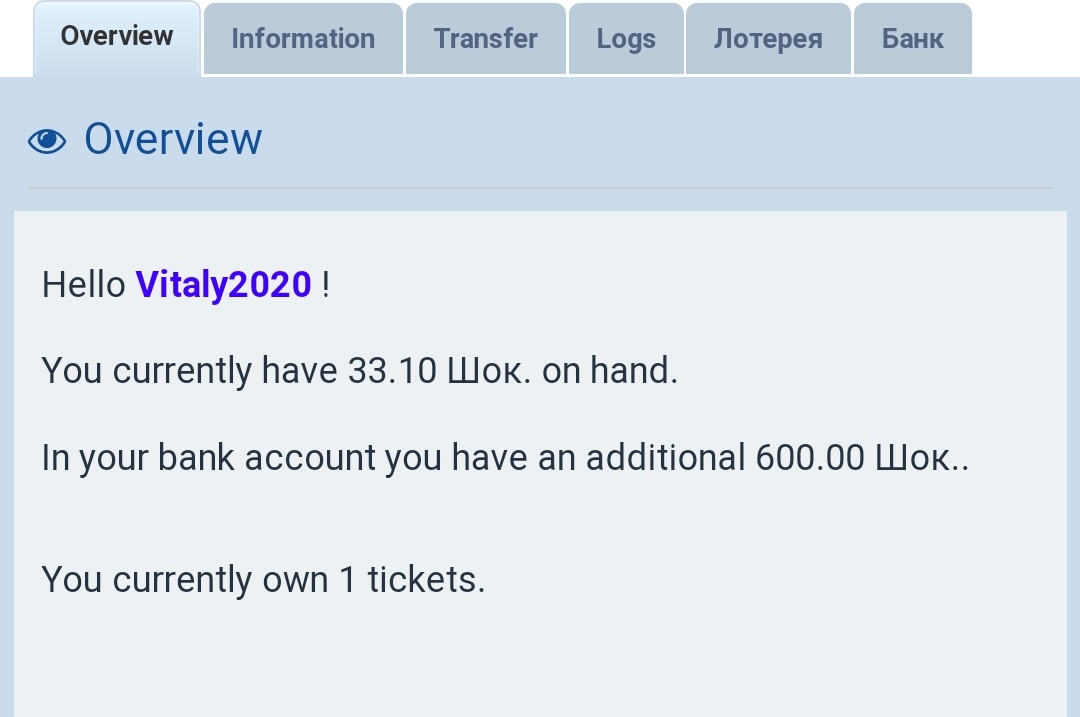The height and width of the screenshot is (717, 1080).
Task: Click the word "tickets" in the last line
Action: (x=426, y=580)
